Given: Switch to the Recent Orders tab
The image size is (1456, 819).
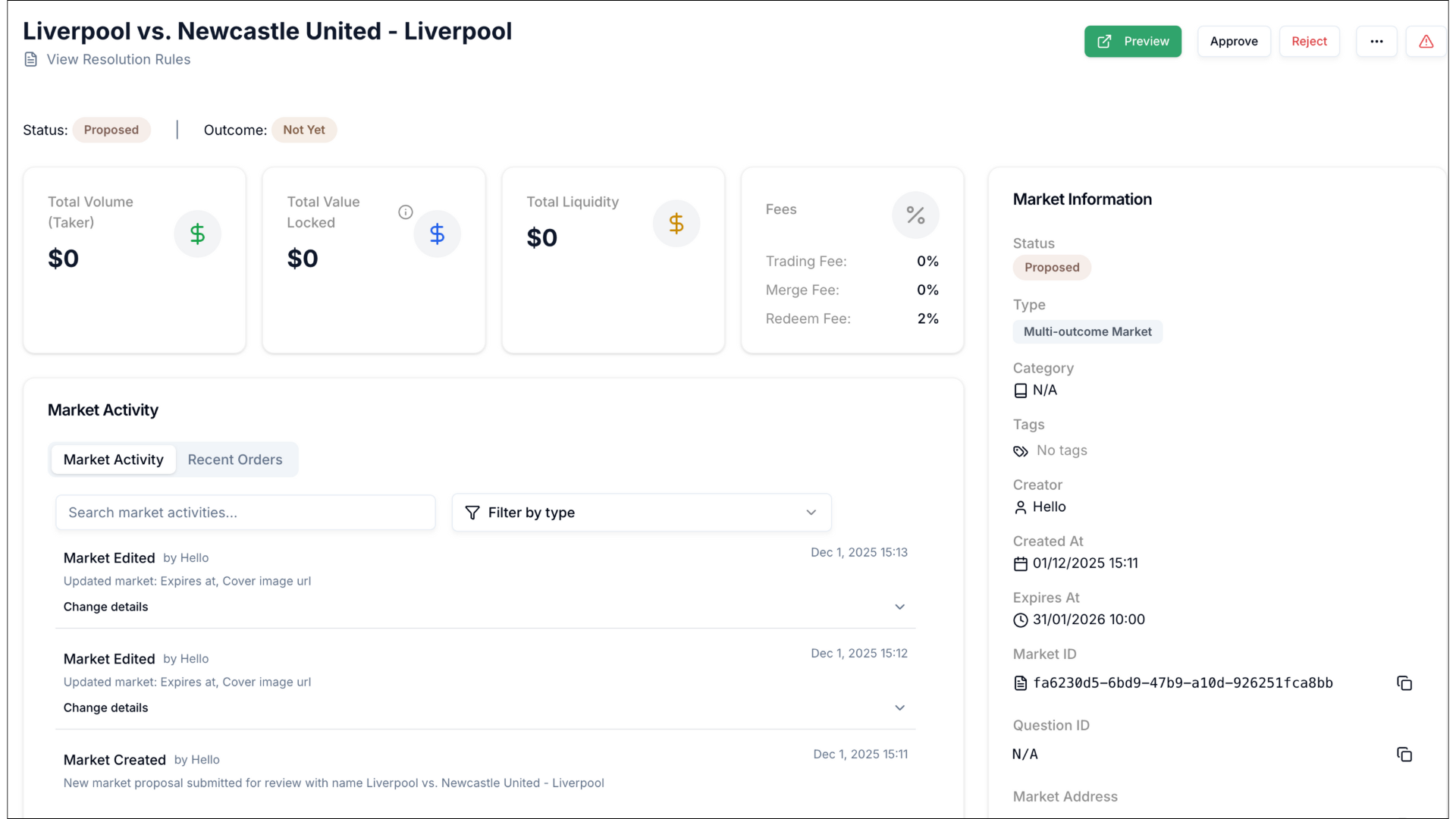Looking at the screenshot, I should pos(235,460).
